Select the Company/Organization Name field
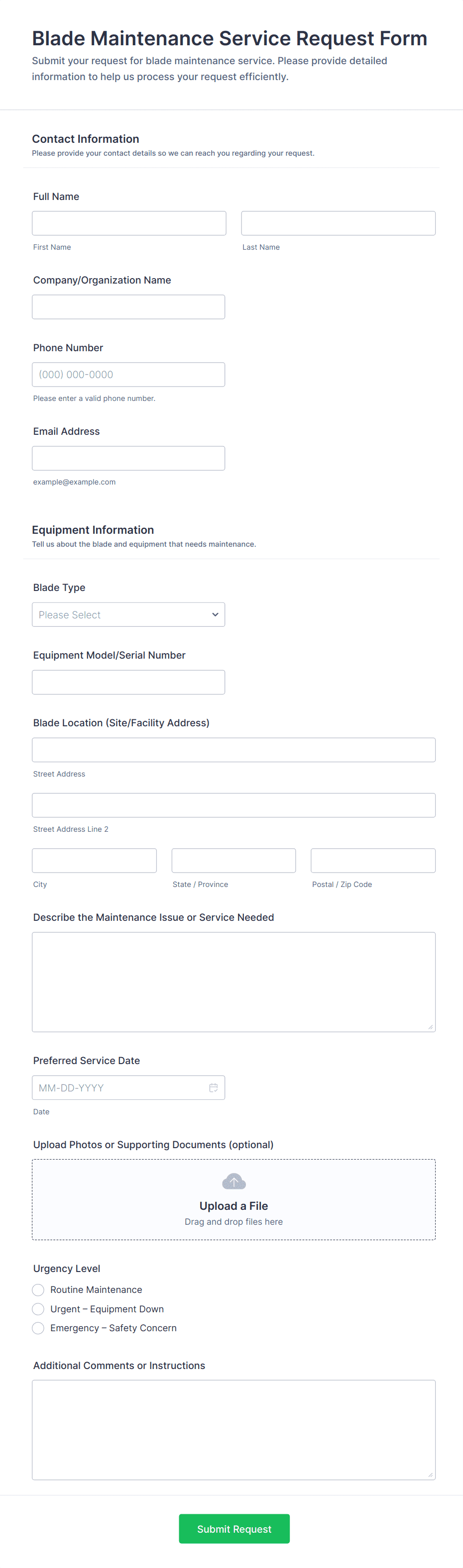Viewport: 463px width, 1568px height. pos(128,306)
